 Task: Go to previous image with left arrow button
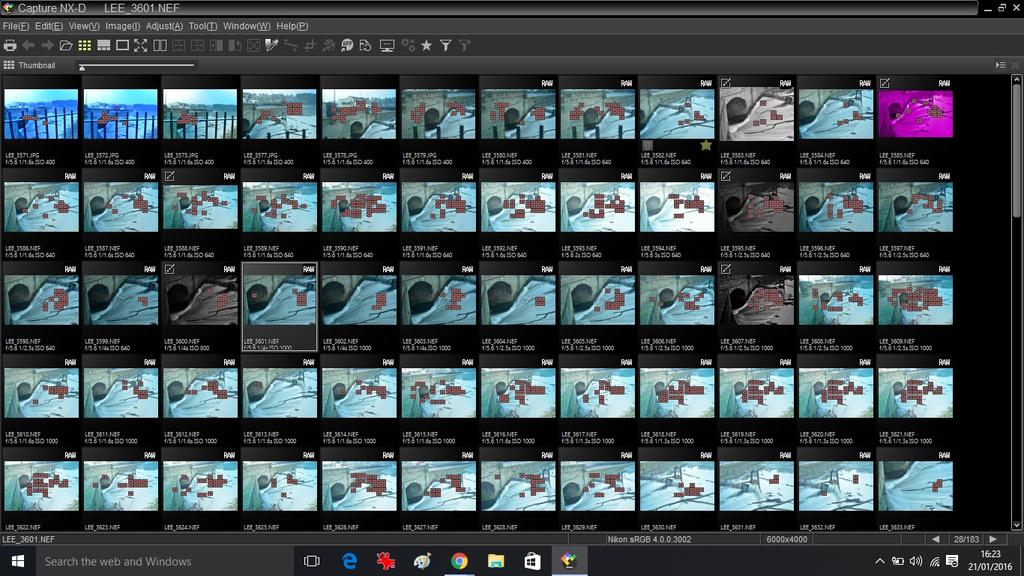pyautogui.click(x=935, y=539)
